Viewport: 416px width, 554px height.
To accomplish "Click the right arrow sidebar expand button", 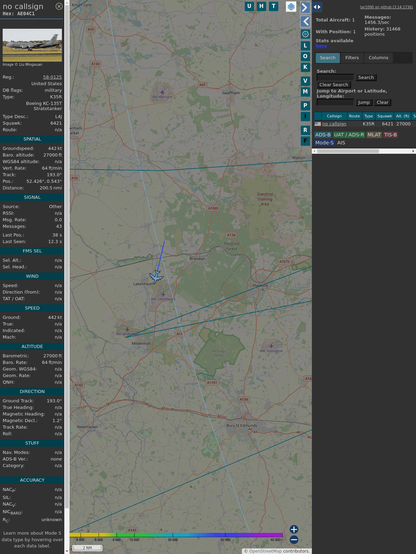I will point(305,7).
